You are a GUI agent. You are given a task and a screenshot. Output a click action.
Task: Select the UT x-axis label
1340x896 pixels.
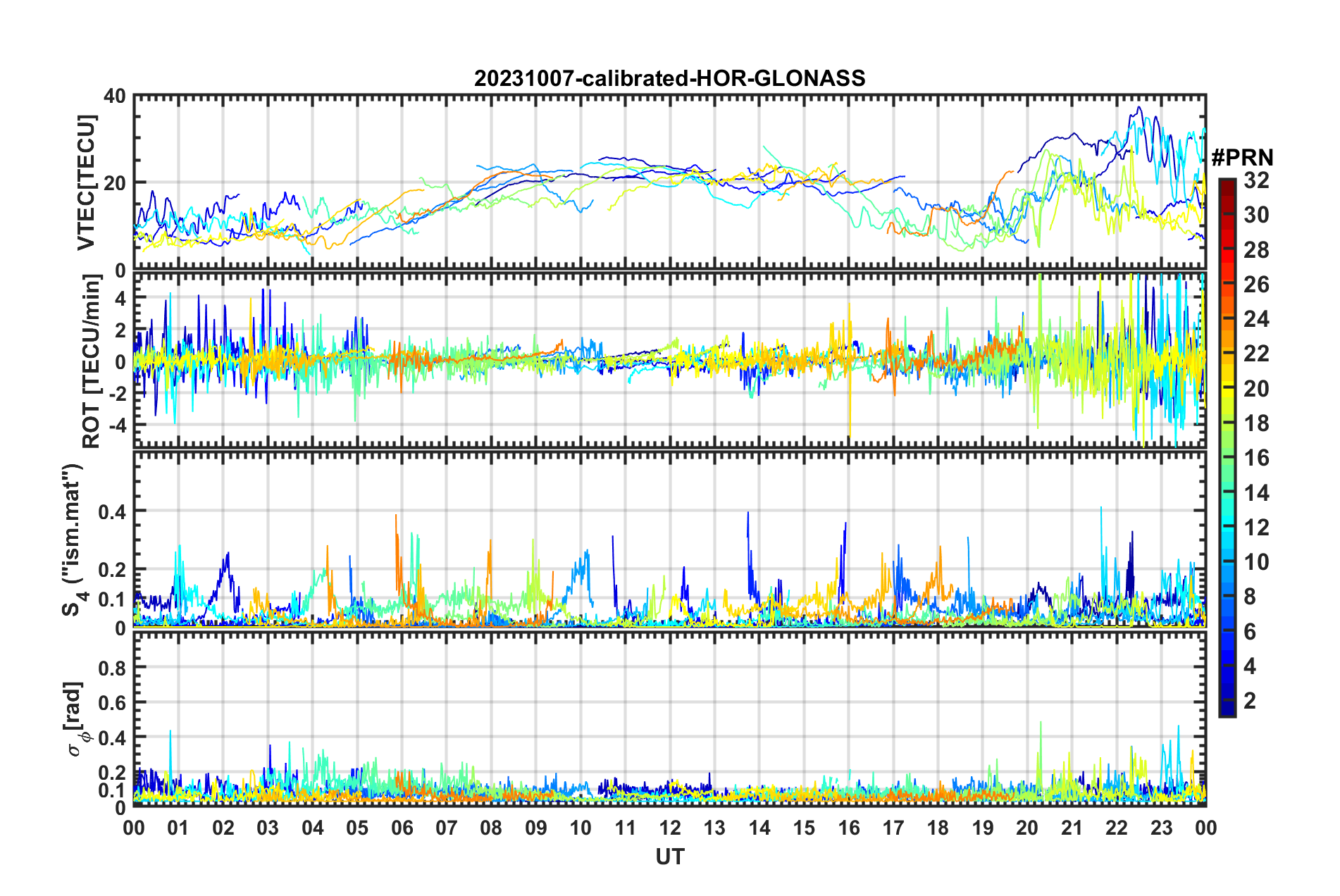[x=669, y=857]
